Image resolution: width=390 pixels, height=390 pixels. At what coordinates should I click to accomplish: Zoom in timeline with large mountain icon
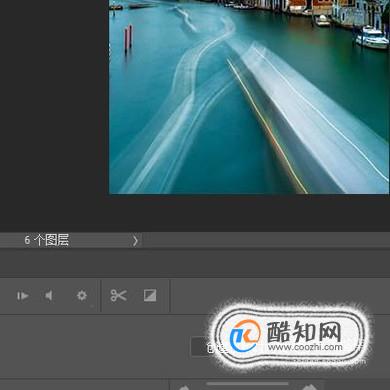pyautogui.click(x=309, y=387)
